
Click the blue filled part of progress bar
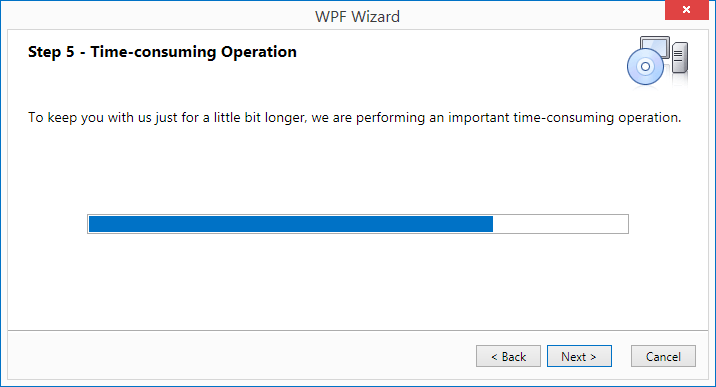290,224
